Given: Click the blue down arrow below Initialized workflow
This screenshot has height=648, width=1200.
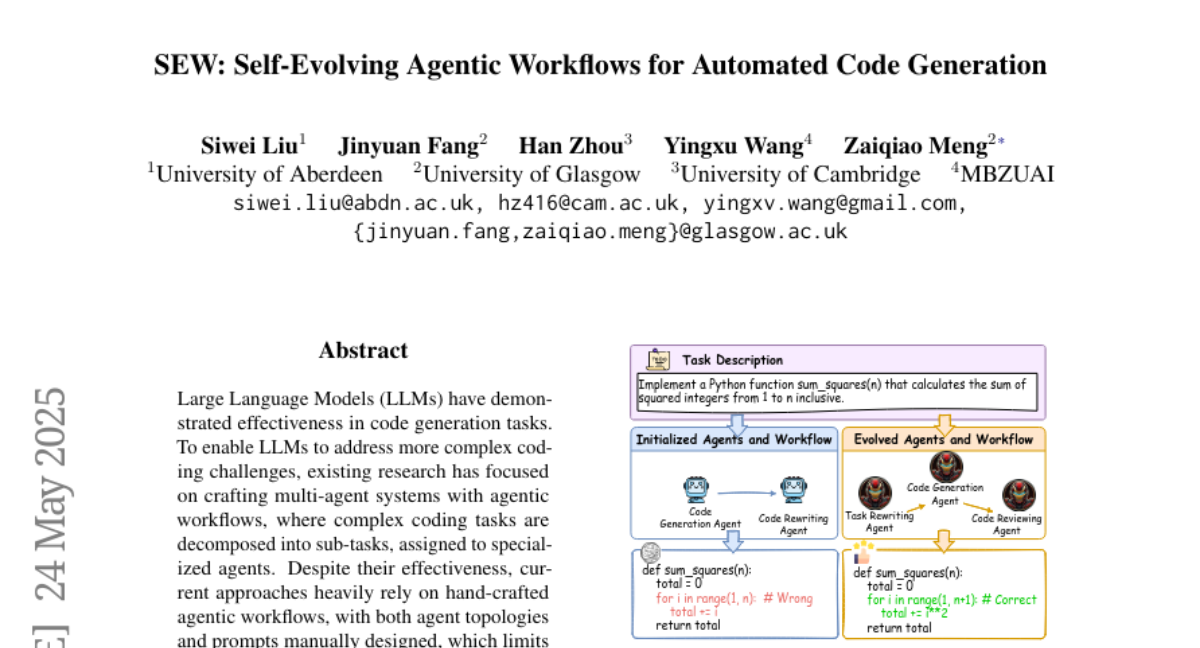Looking at the screenshot, I should pyautogui.click(x=735, y=540).
